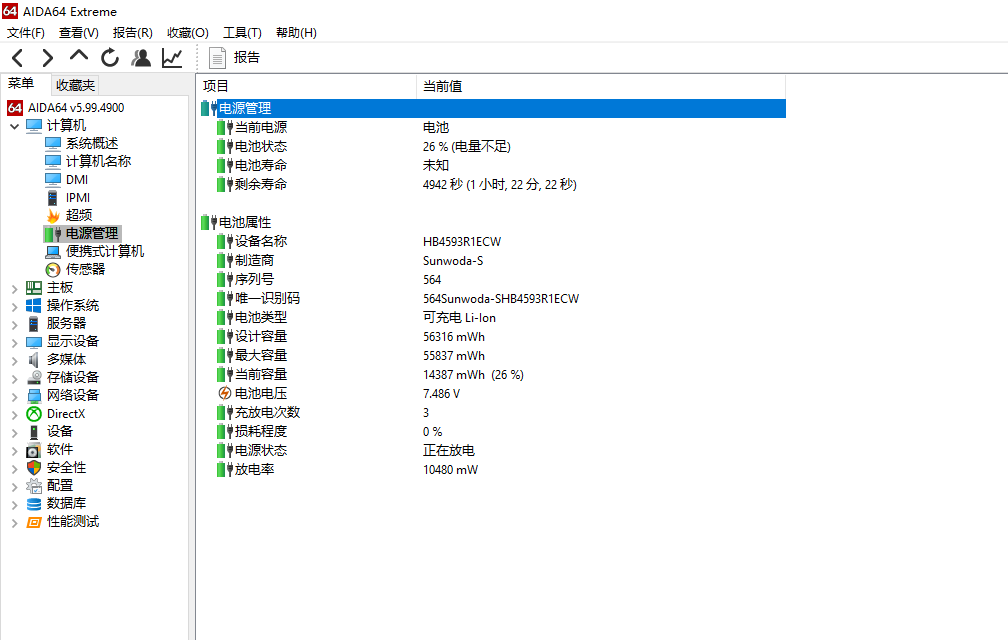
Task: Open the 帮助(H) menu
Action: [x=296, y=33]
